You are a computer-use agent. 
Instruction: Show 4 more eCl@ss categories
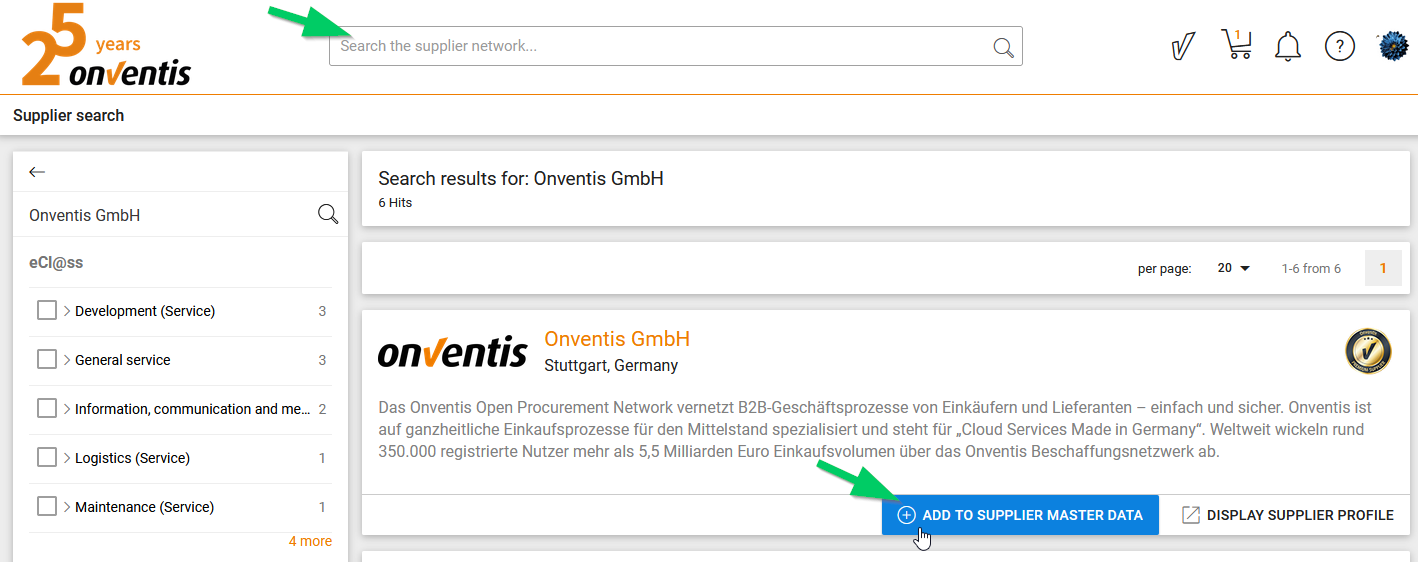(310, 541)
